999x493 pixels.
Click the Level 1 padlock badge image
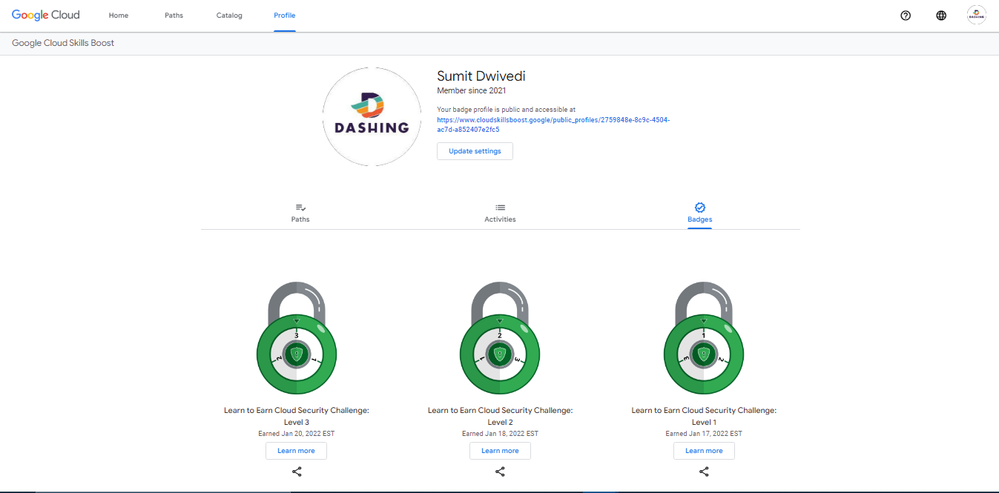(x=704, y=338)
